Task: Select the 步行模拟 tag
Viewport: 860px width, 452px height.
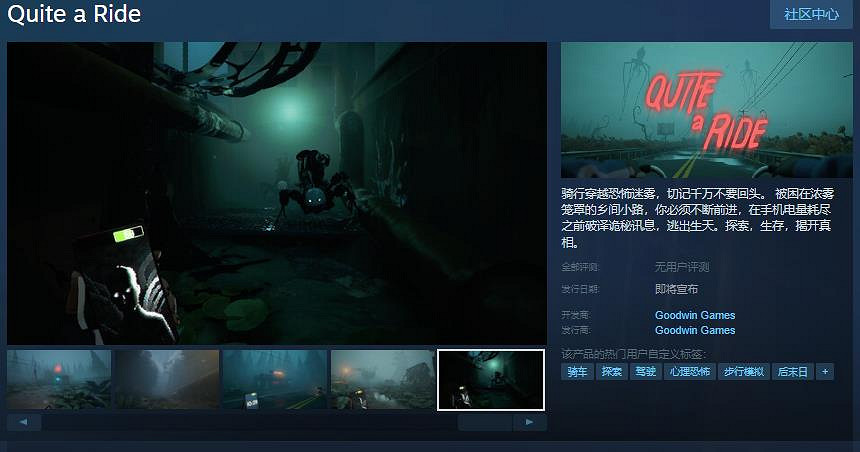Action: pos(744,371)
